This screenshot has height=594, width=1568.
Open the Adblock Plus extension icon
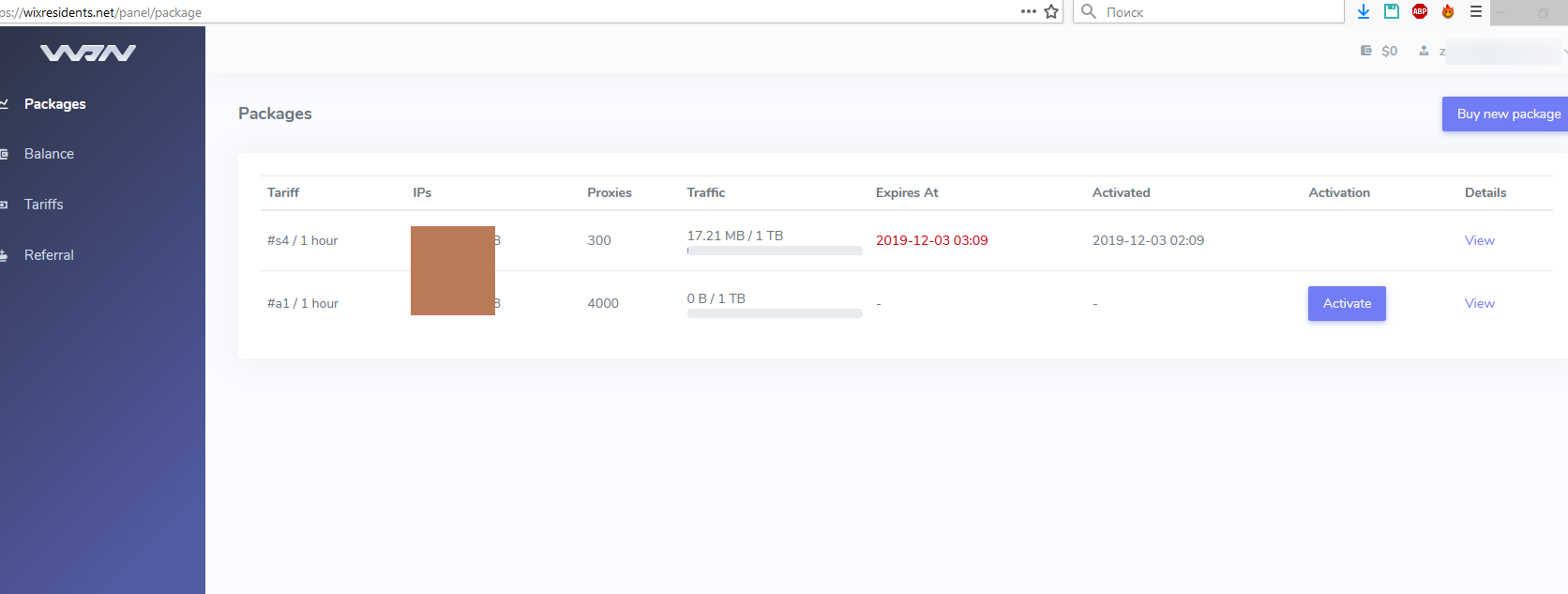(1420, 11)
